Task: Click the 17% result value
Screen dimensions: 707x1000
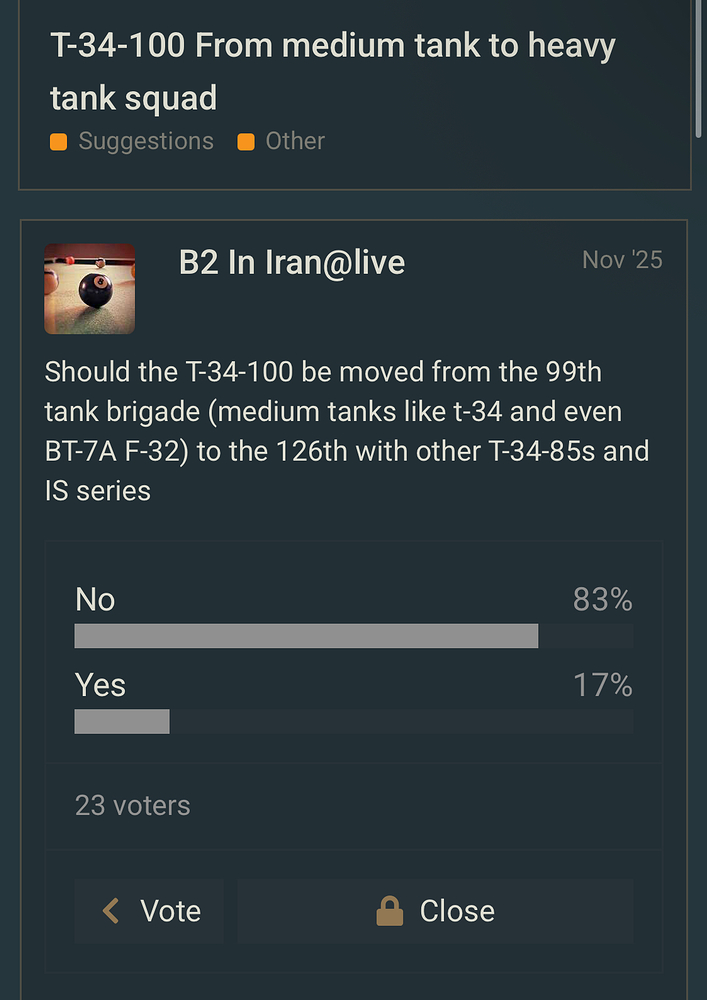Action: (x=602, y=685)
